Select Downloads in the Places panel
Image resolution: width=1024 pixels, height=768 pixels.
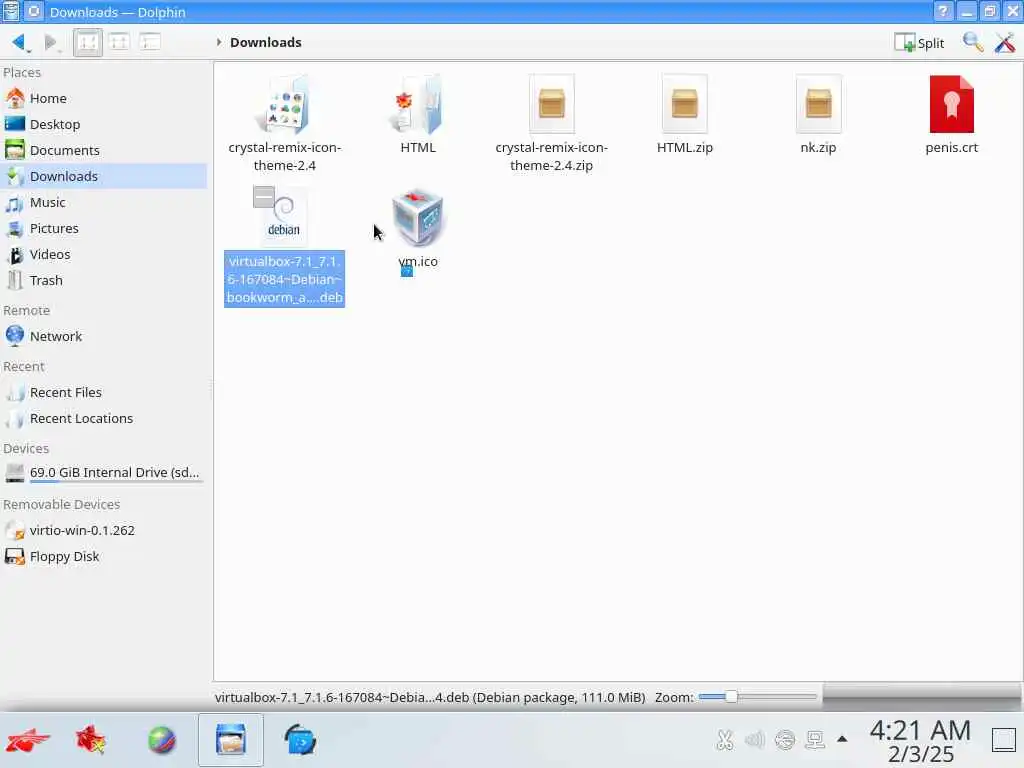104,176
